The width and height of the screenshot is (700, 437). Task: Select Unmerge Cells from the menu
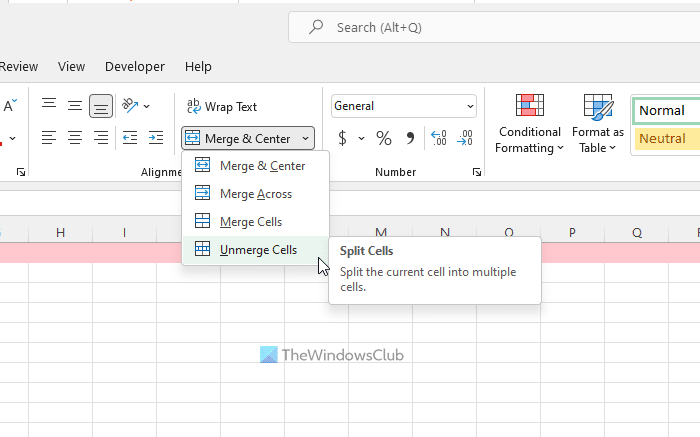tap(257, 250)
